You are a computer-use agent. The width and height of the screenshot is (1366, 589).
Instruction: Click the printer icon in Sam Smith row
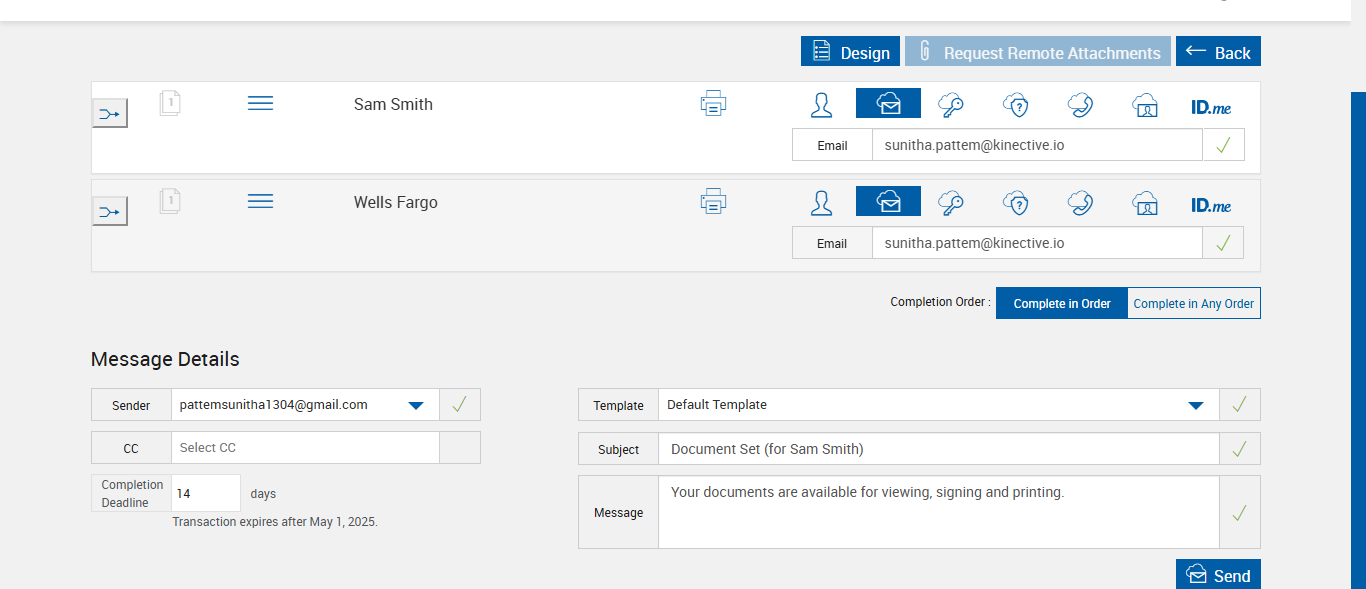(713, 104)
